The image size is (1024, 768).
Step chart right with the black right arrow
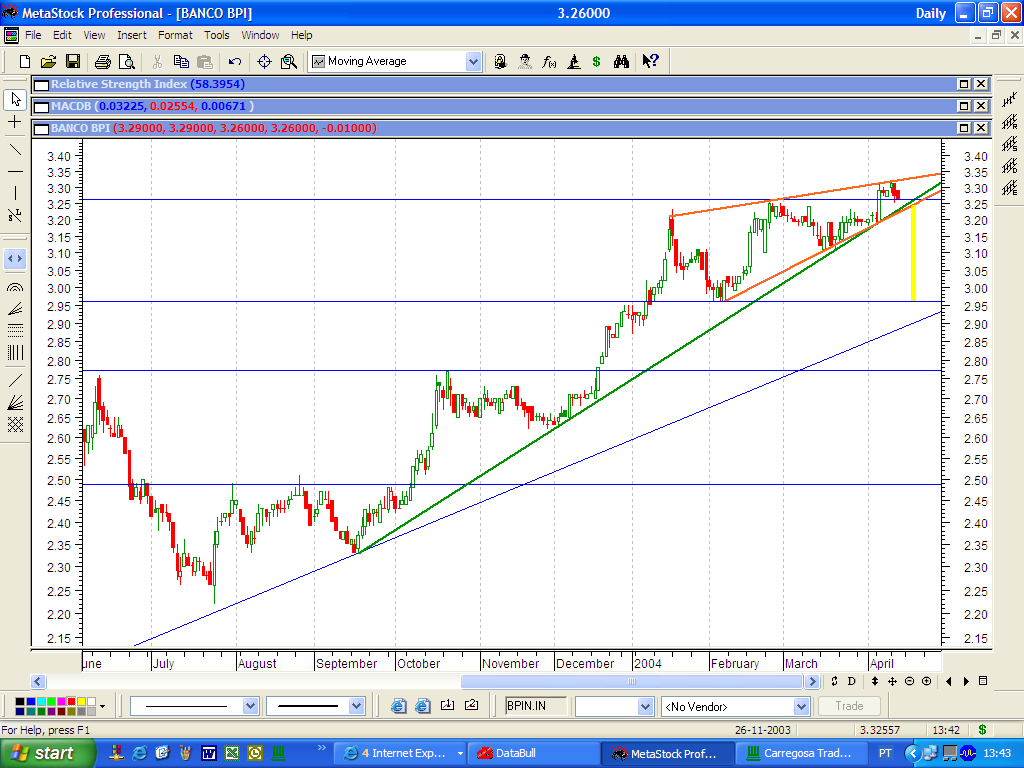click(966, 681)
